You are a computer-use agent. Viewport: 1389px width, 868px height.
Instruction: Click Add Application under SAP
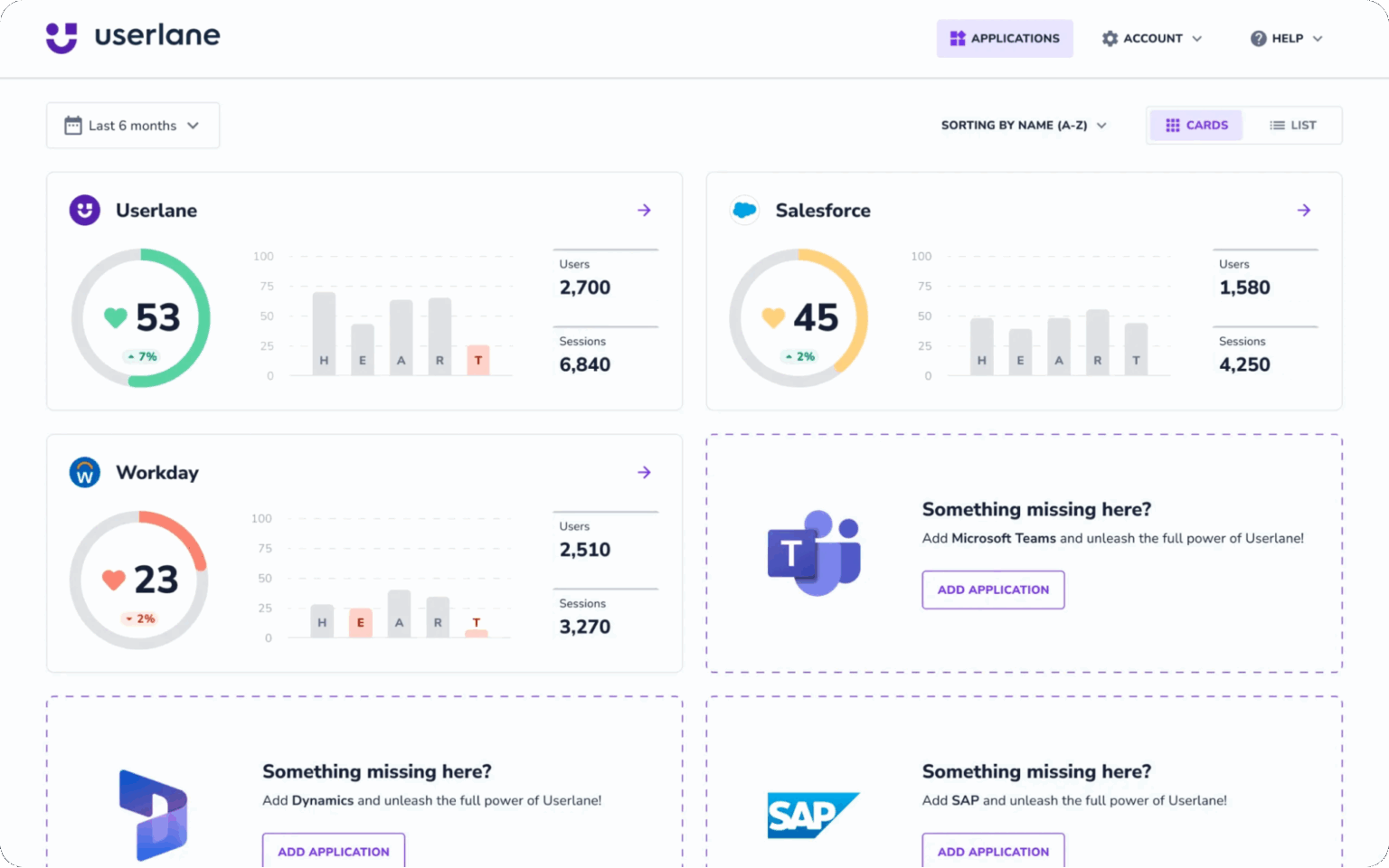pos(993,851)
